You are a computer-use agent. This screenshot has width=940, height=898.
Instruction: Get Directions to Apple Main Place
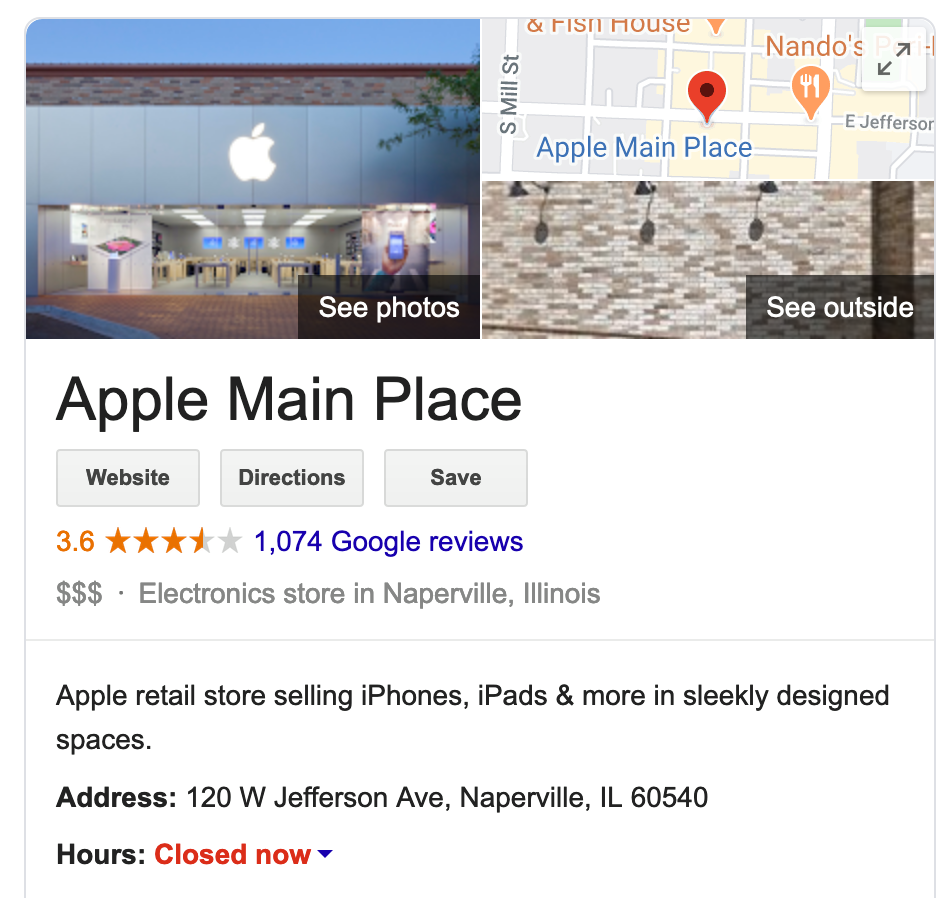[x=292, y=478]
